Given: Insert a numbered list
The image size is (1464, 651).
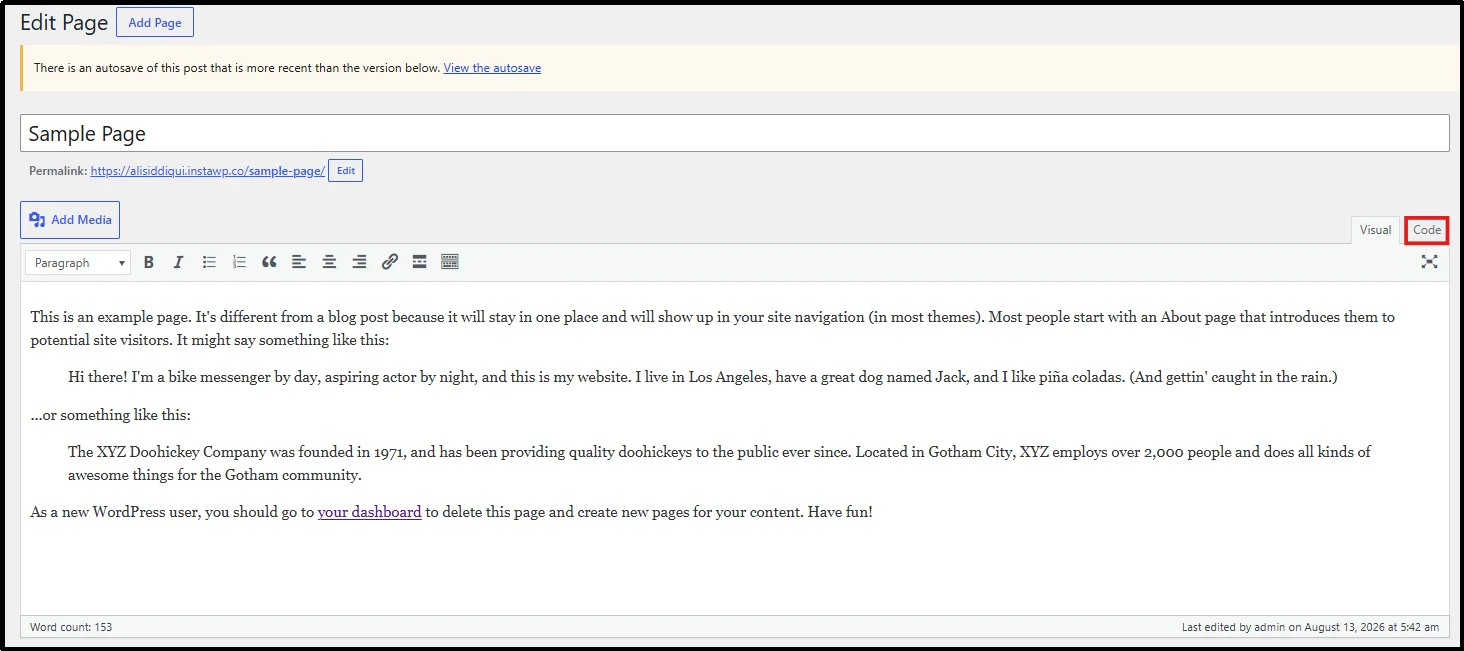Looking at the screenshot, I should point(239,262).
